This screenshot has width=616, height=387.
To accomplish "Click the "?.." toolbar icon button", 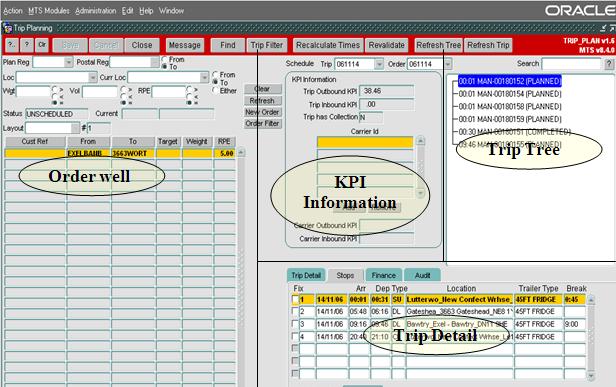I will click(12, 45).
